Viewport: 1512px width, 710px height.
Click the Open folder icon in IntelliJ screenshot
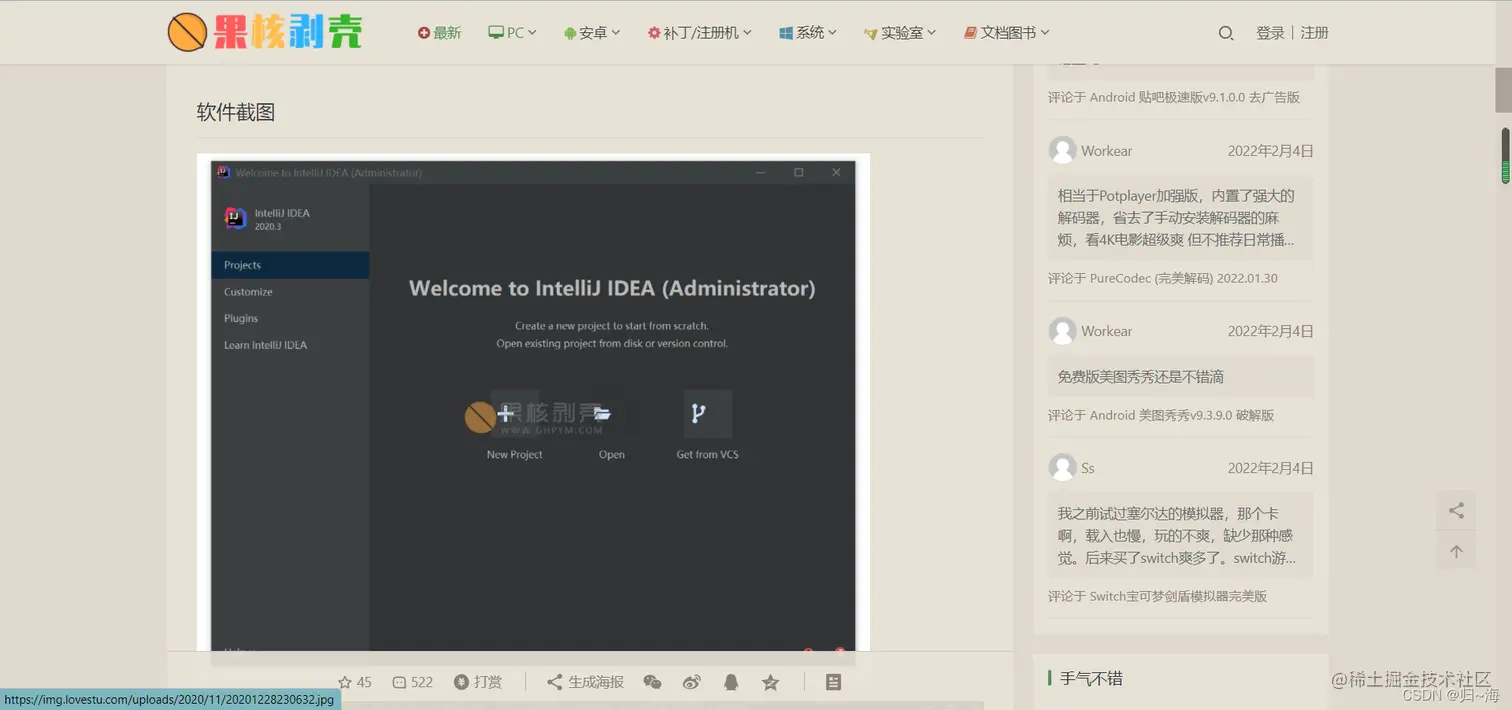[x=603, y=413]
